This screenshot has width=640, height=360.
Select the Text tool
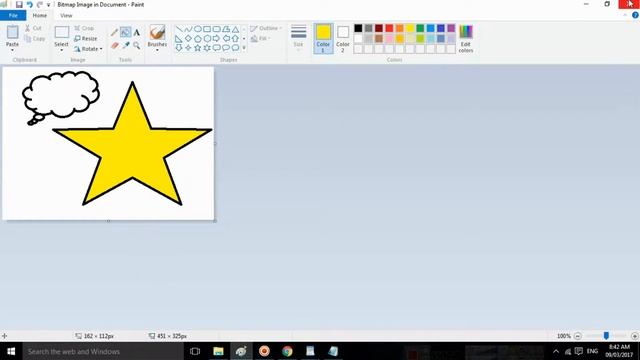[137, 32]
